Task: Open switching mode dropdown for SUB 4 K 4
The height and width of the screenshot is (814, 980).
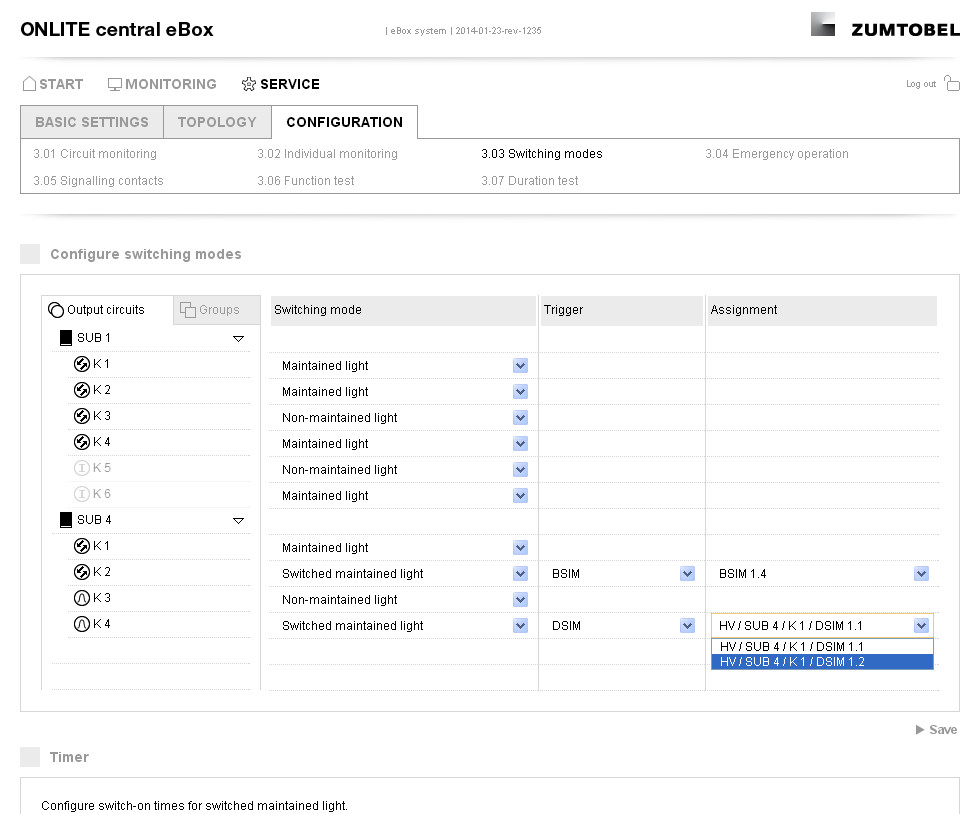Action: (520, 625)
